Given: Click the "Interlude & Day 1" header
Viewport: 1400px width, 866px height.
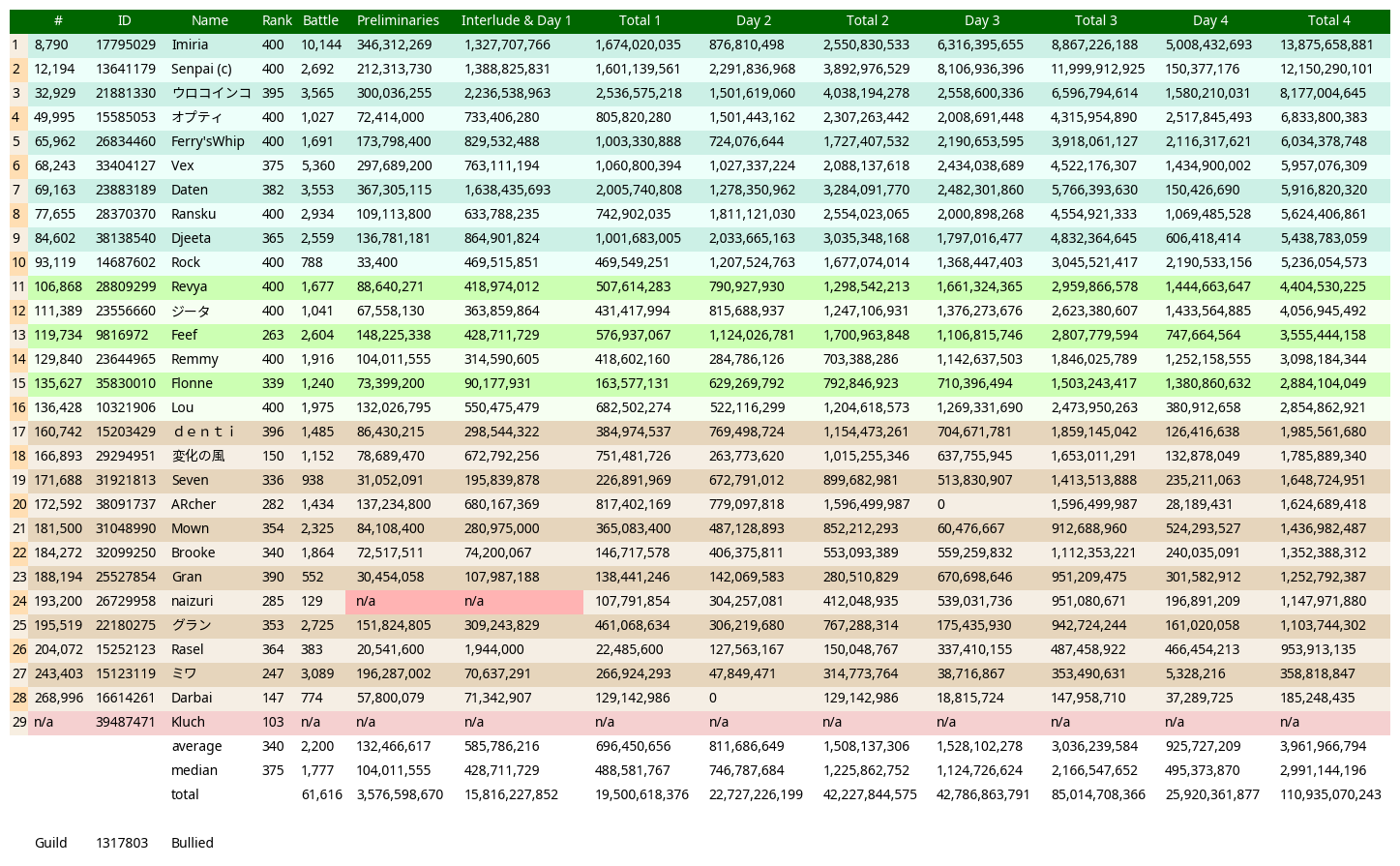Looking at the screenshot, I should pos(516,20).
